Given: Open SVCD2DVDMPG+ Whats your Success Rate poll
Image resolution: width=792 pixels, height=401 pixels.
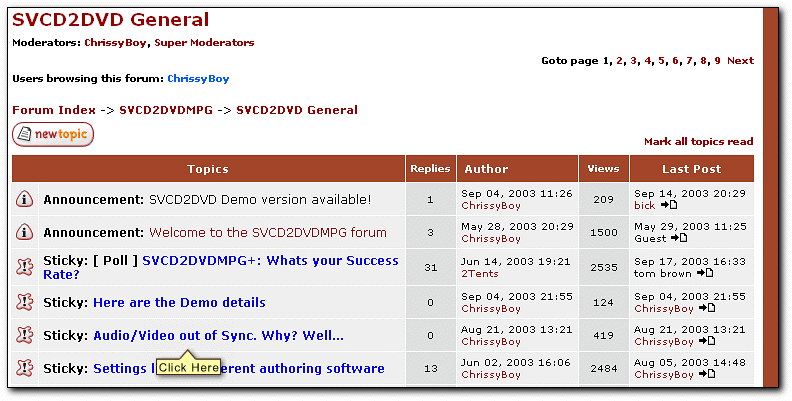Looking at the screenshot, I should [221, 267].
